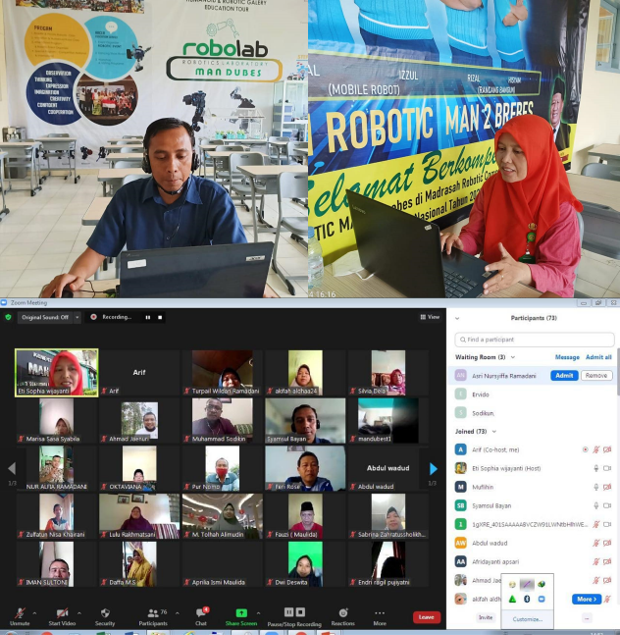Click Customize... in the tray popup
Viewport: 620px width, 635px height.
pos(527,619)
